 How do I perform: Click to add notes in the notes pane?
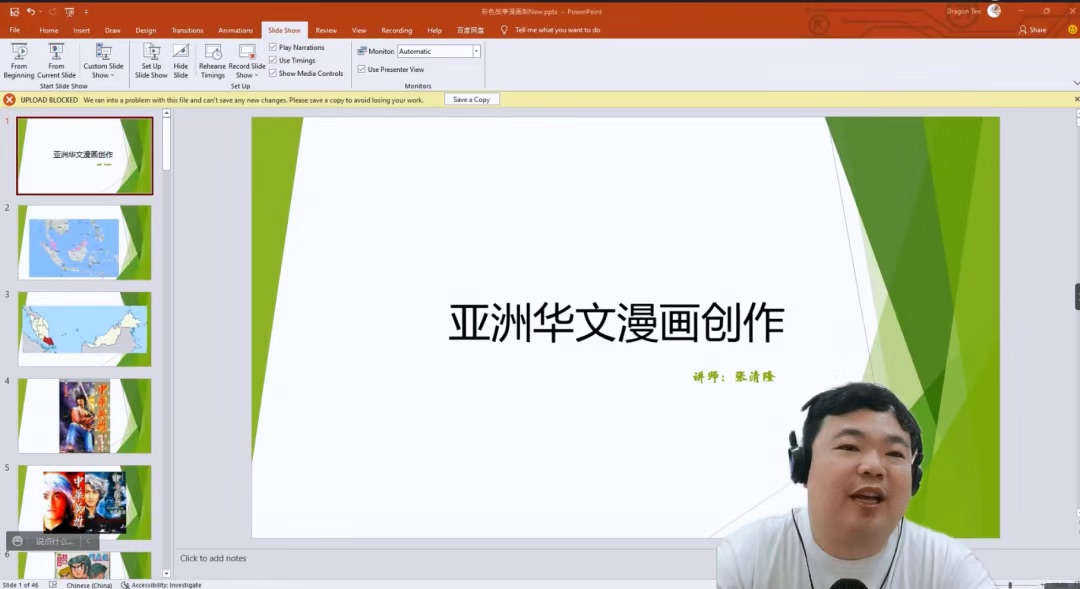[213, 558]
